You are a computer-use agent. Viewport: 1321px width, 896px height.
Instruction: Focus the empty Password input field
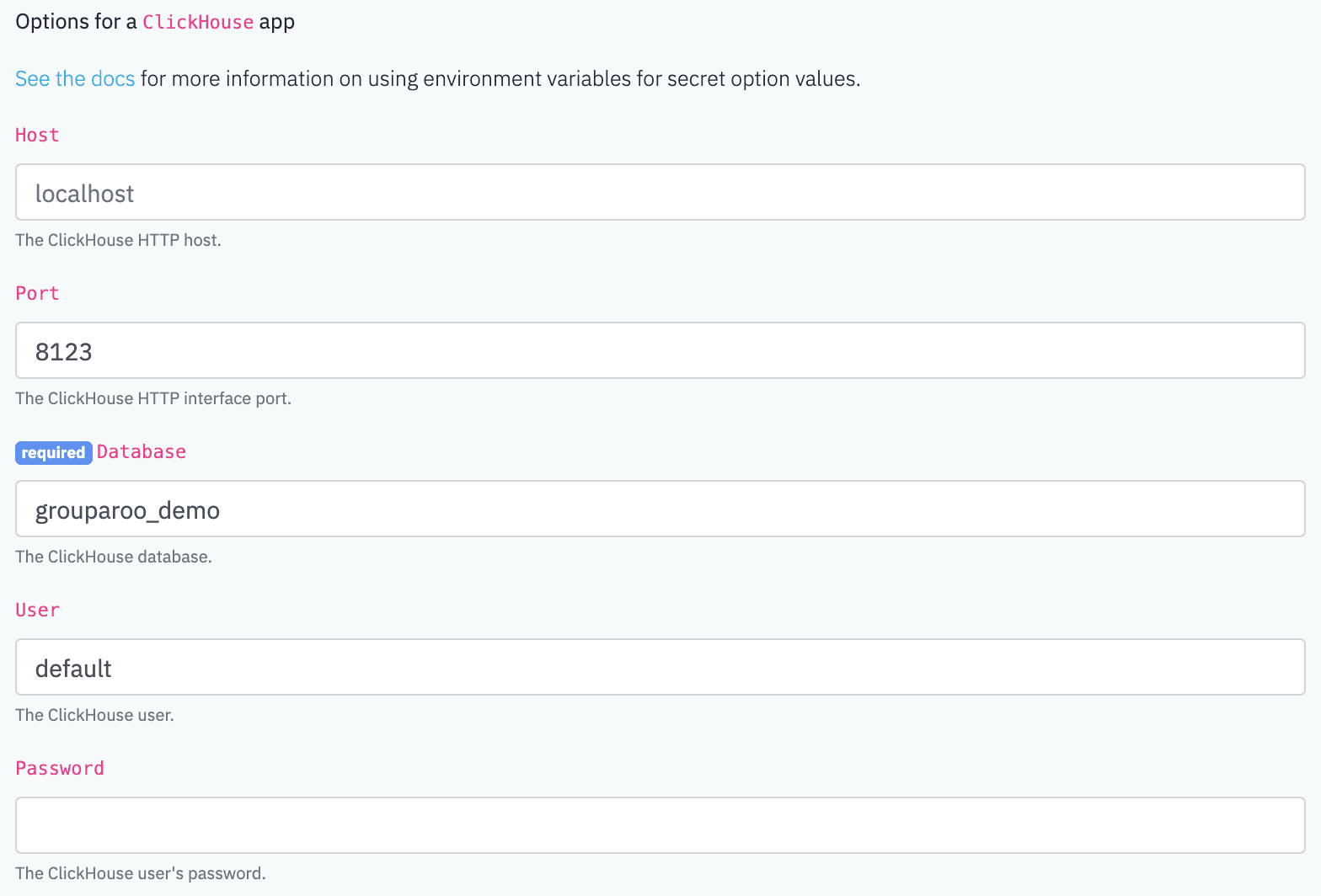point(660,825)
